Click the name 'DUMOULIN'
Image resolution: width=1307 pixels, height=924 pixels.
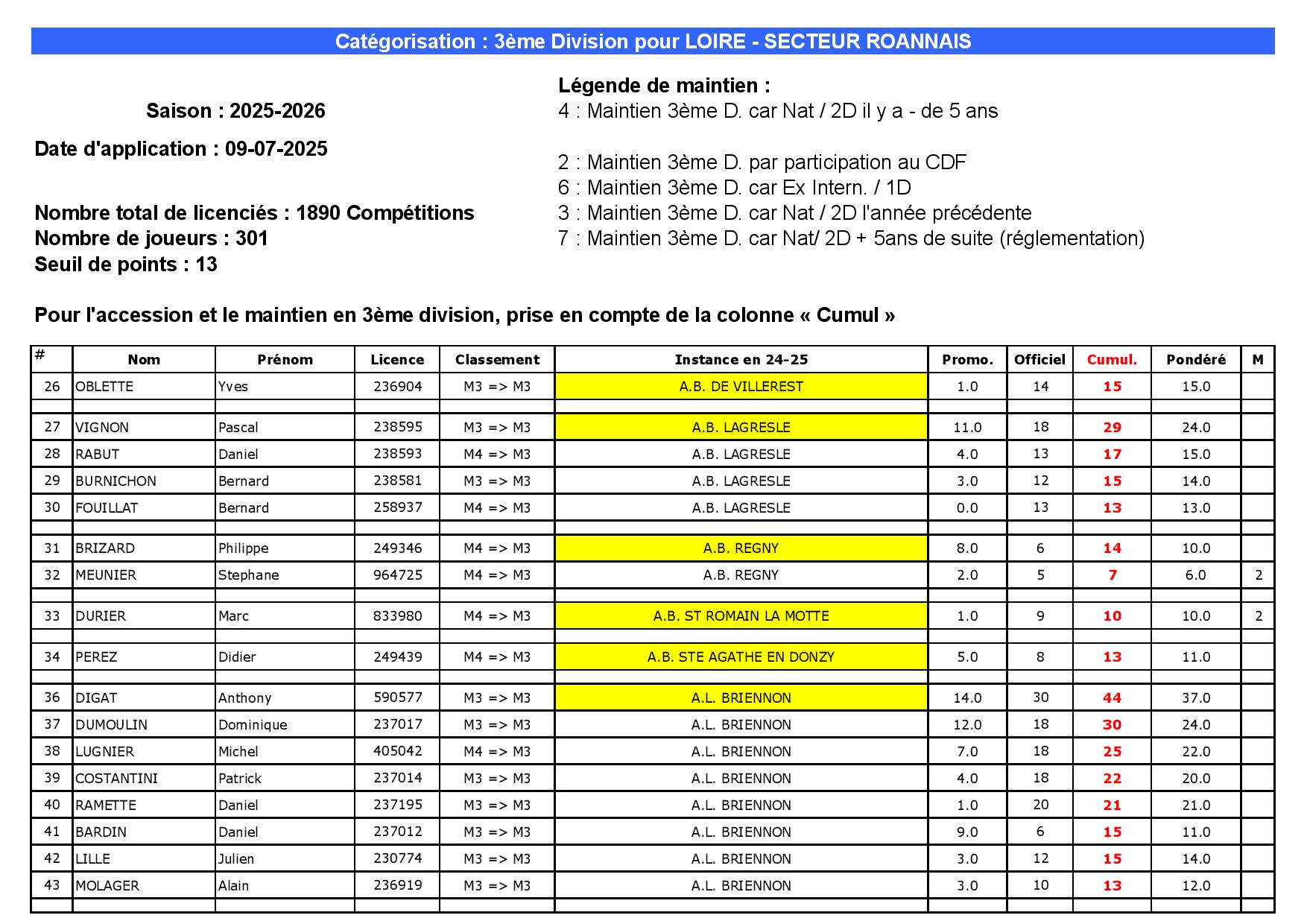[112, 725]
